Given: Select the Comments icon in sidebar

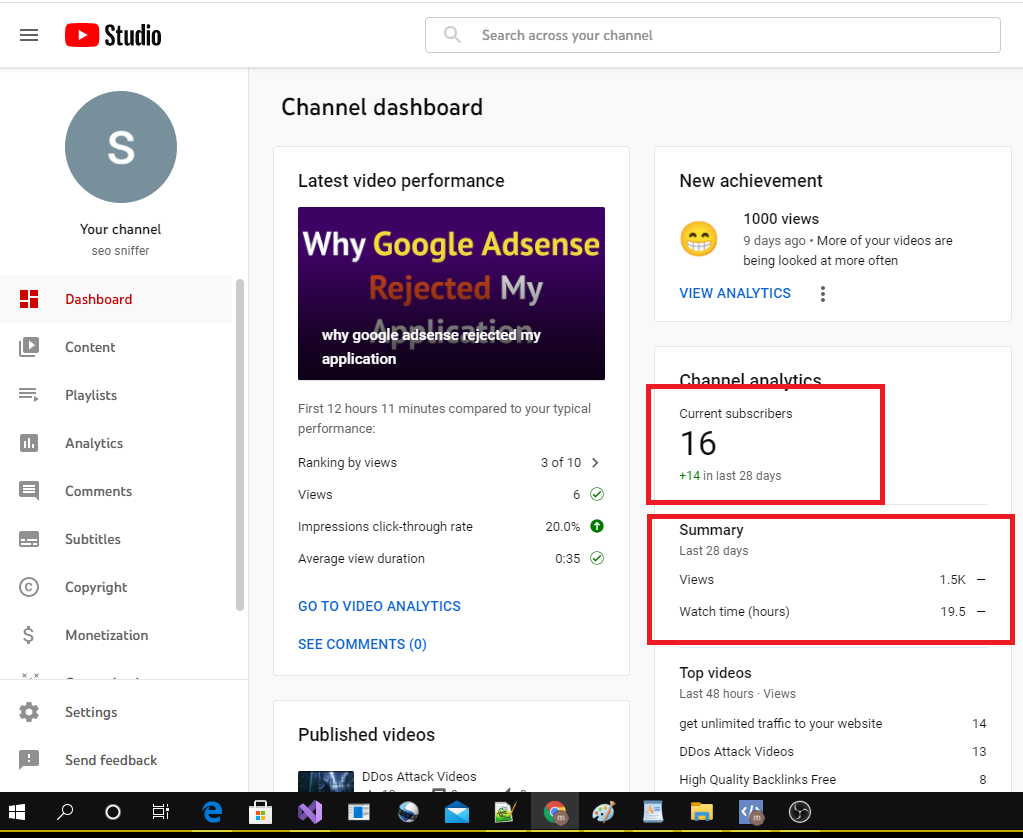Looking at the screenshot, I should 29,491.
